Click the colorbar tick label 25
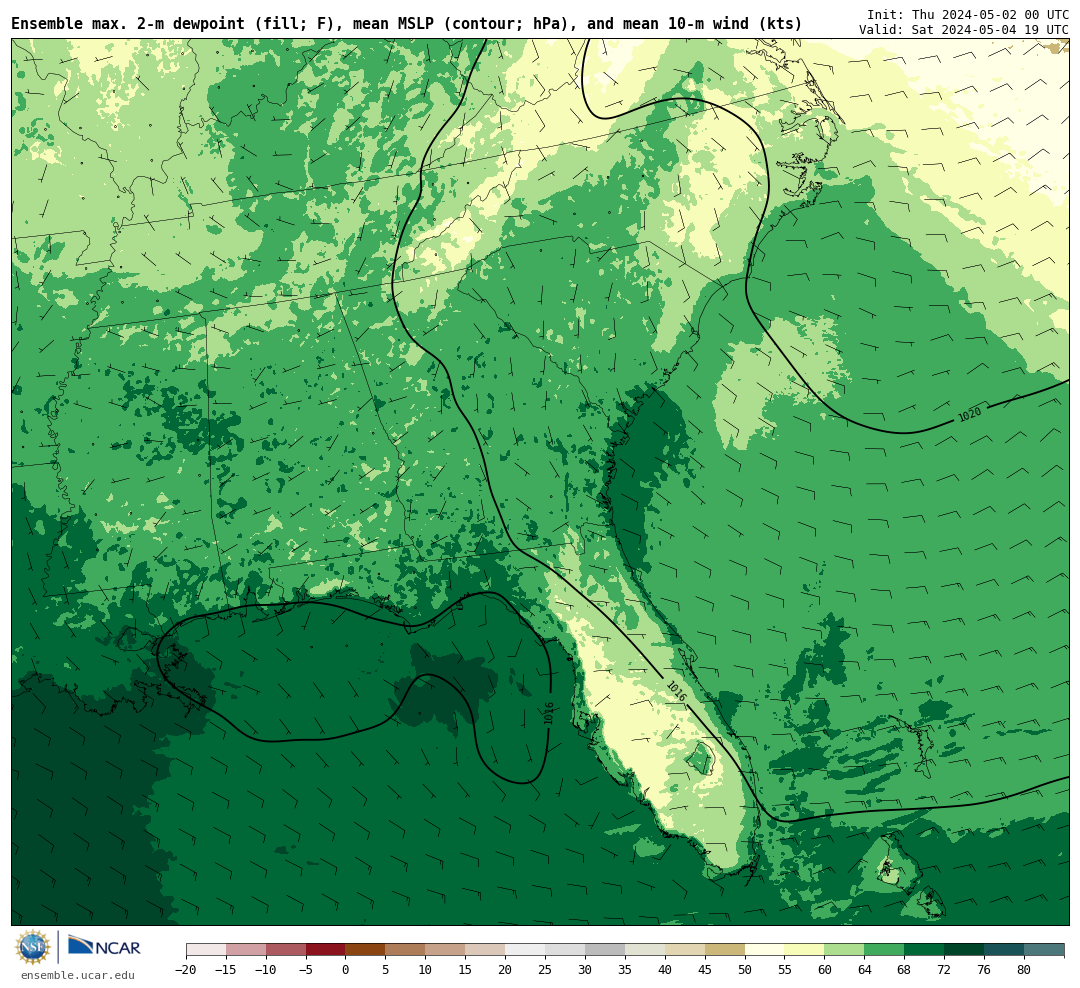Screen dimensions: 1080x988 pyautogui.click(x=546, y=970)
